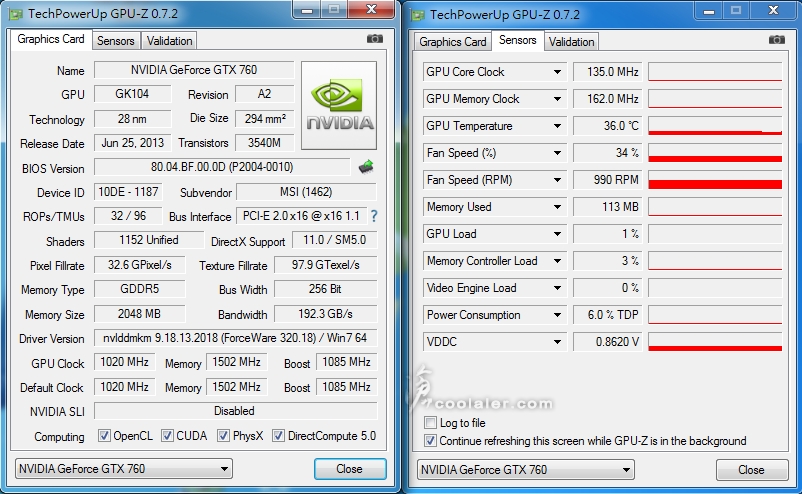Open GPU selector dropdown in Graphics Card window
Viewport: 802px width, 494px height.
pos(123,468)
